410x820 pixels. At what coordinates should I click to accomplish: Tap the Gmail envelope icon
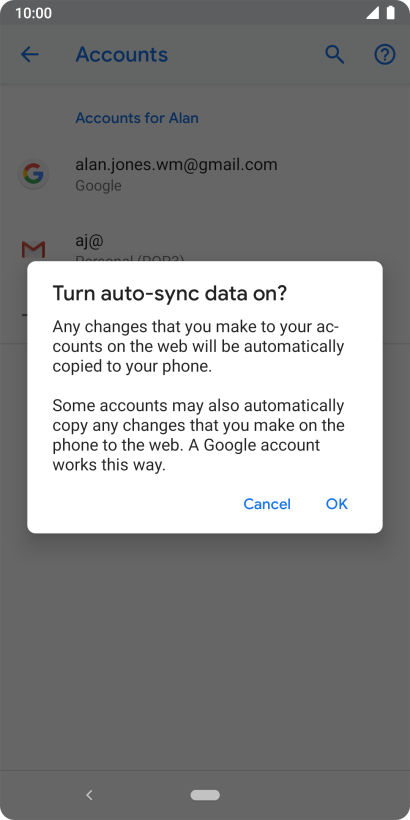(x=33, y=250)
